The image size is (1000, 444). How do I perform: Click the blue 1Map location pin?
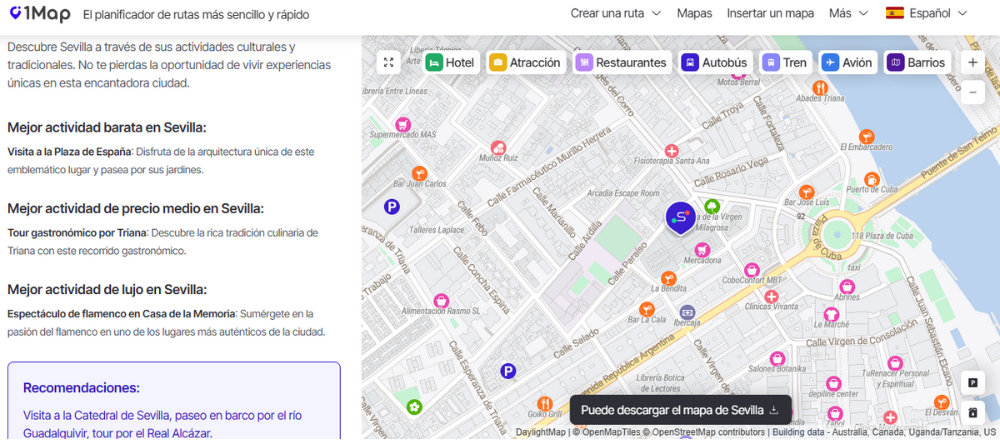[x=681, y=218]
